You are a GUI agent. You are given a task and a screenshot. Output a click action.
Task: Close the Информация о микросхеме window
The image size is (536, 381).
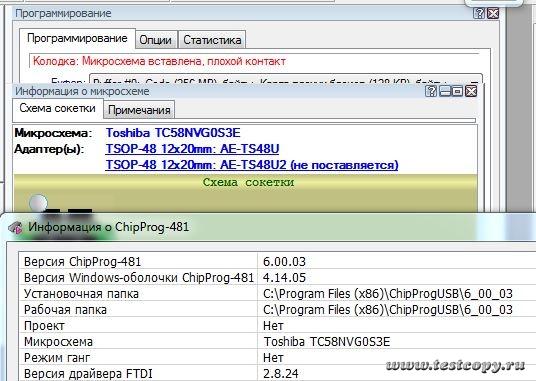coord(471,91)
